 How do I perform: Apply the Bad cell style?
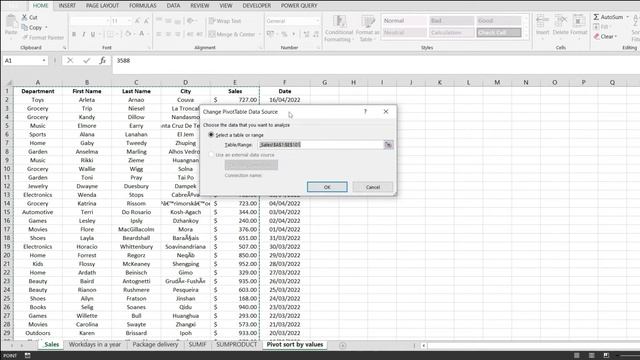(451, 20)
